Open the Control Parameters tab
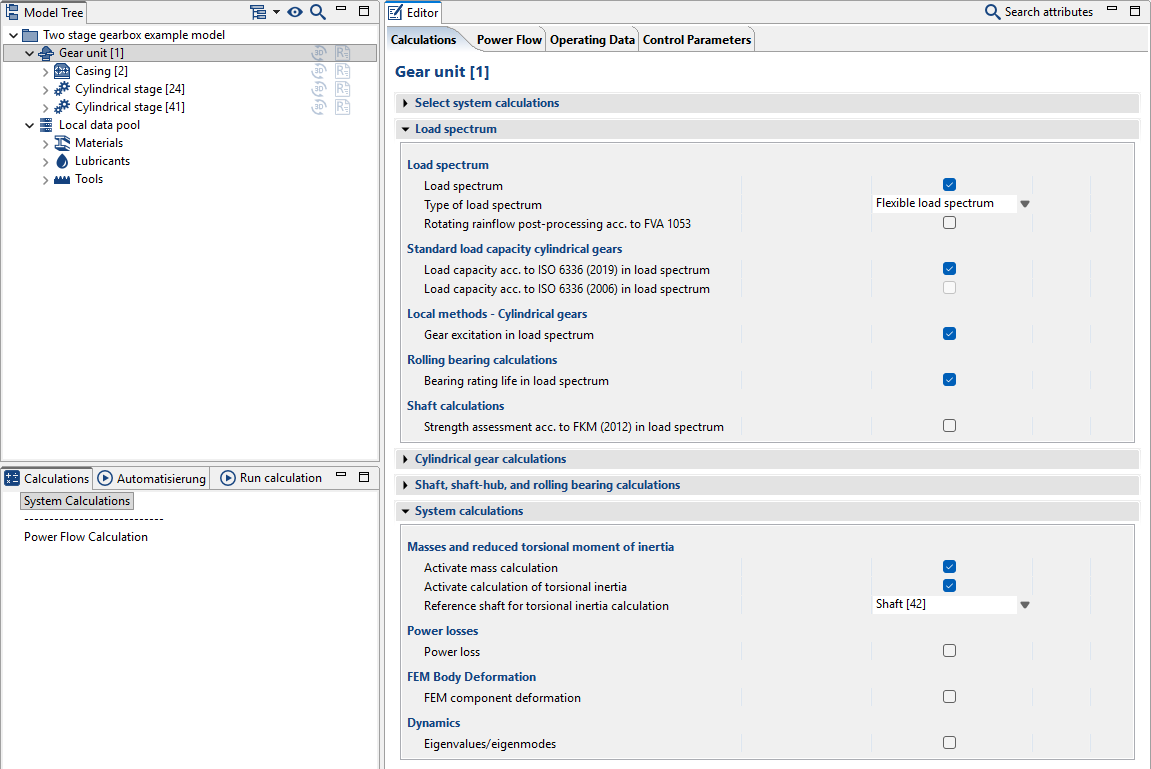Image resolution: width=1151 pixels, height=769 pixels. 696,40
